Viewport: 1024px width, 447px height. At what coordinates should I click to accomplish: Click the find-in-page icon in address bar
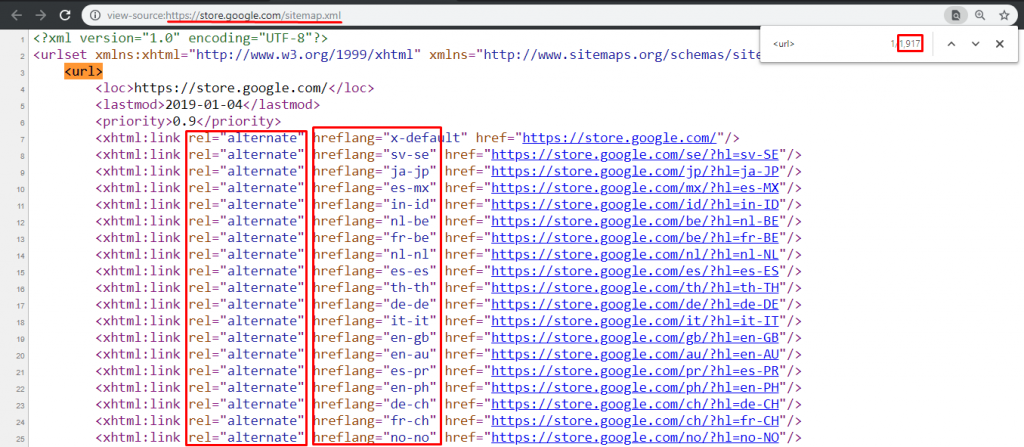pos(956,16)
